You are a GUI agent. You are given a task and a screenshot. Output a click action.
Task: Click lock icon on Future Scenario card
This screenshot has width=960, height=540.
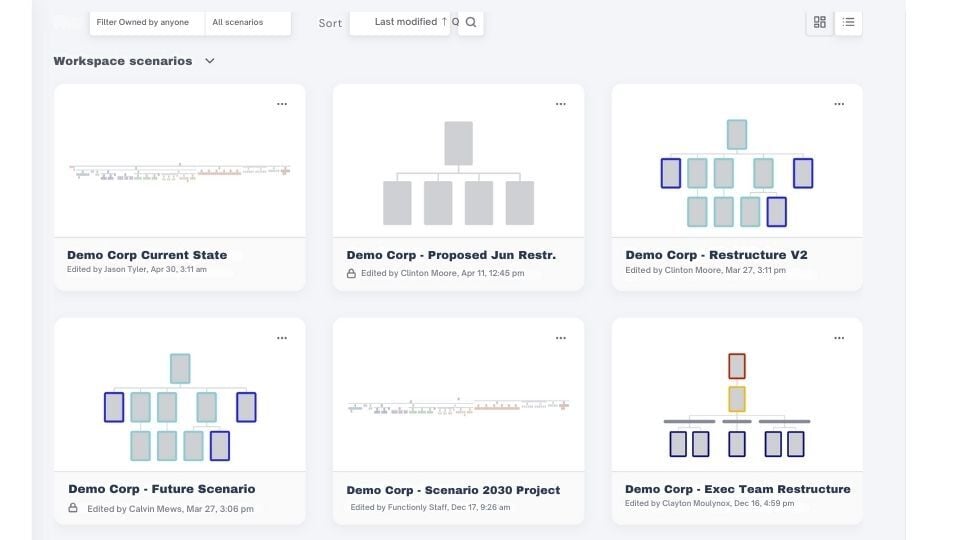click(x=73, y=508)
